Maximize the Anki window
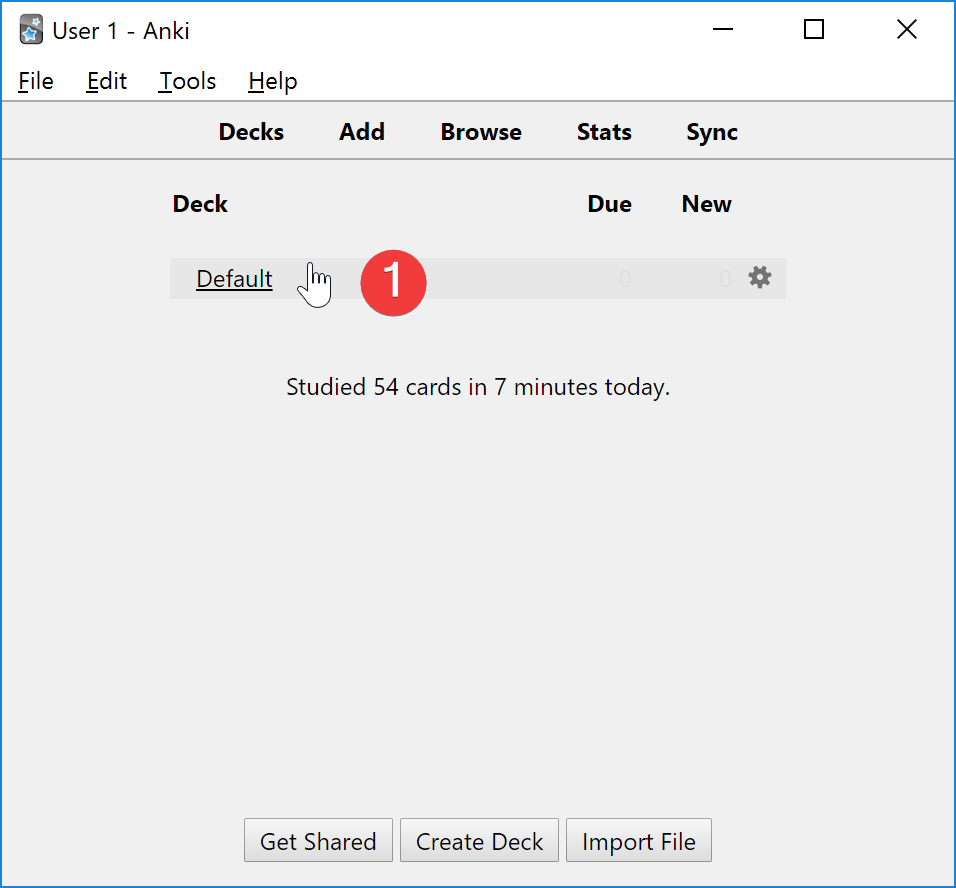This screenshot has height=888, width=956. 814,29
